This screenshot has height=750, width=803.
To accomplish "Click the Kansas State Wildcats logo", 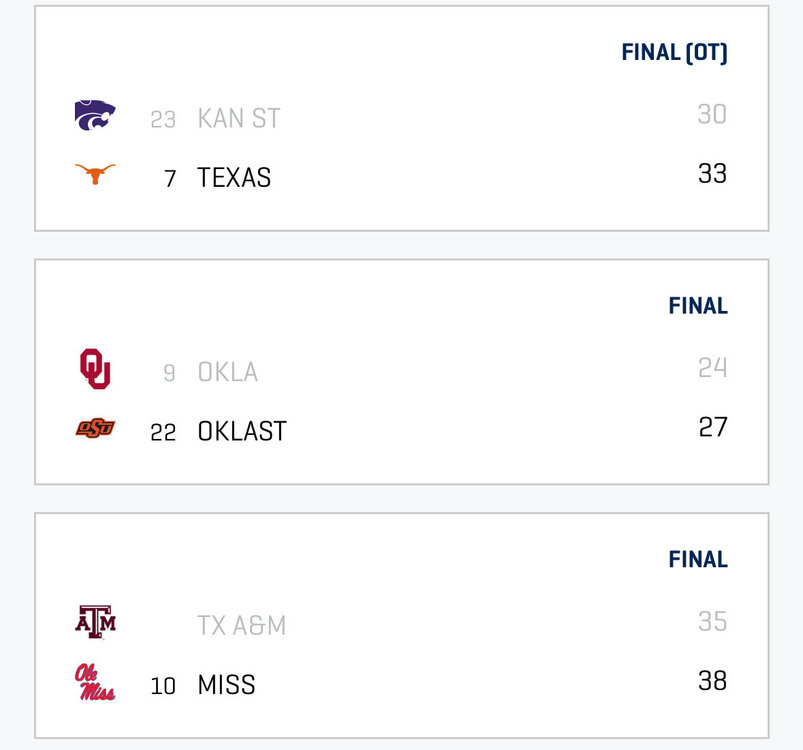I will (x=95, y=116).
